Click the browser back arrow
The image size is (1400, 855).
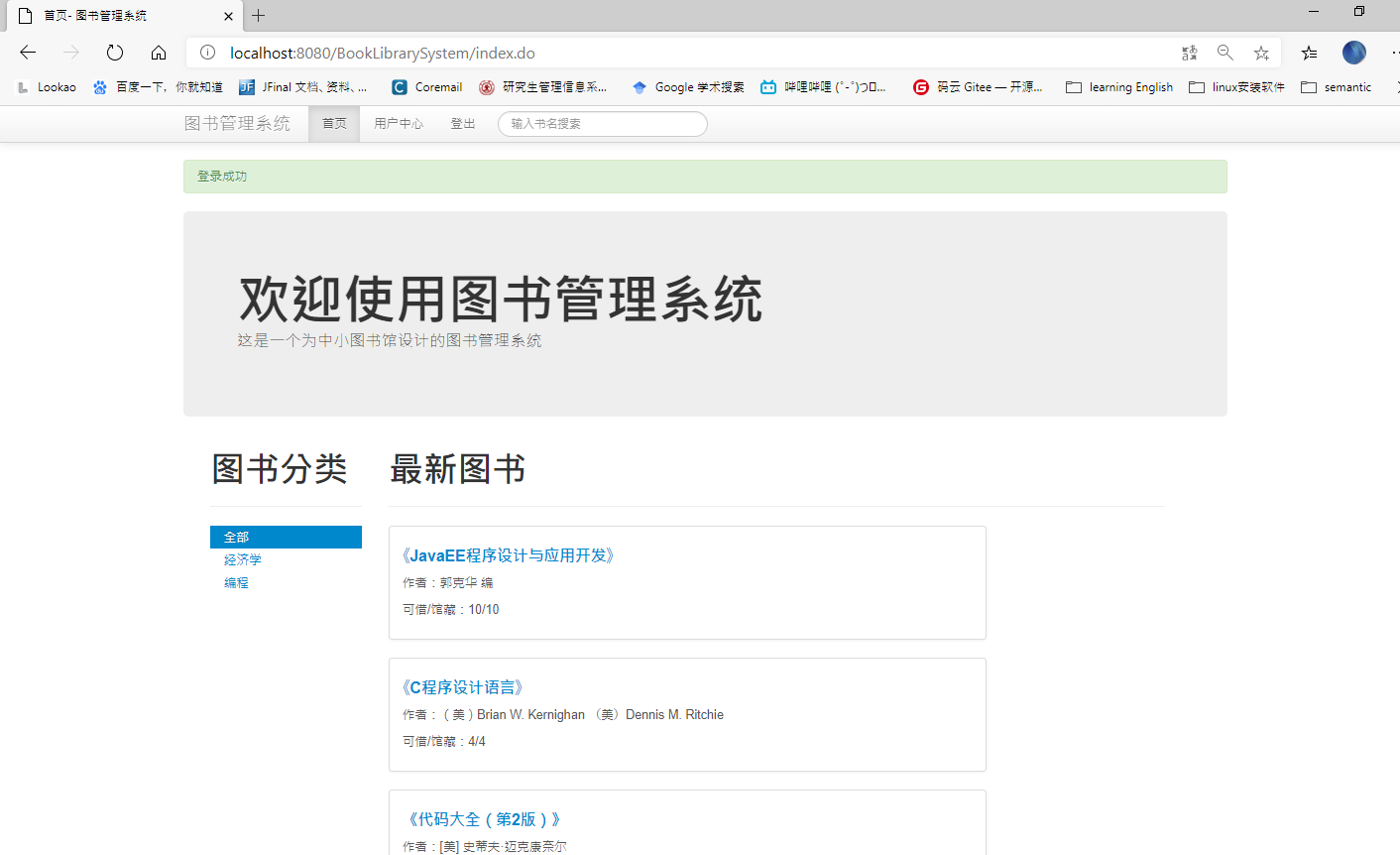click(x=28, y=53)
